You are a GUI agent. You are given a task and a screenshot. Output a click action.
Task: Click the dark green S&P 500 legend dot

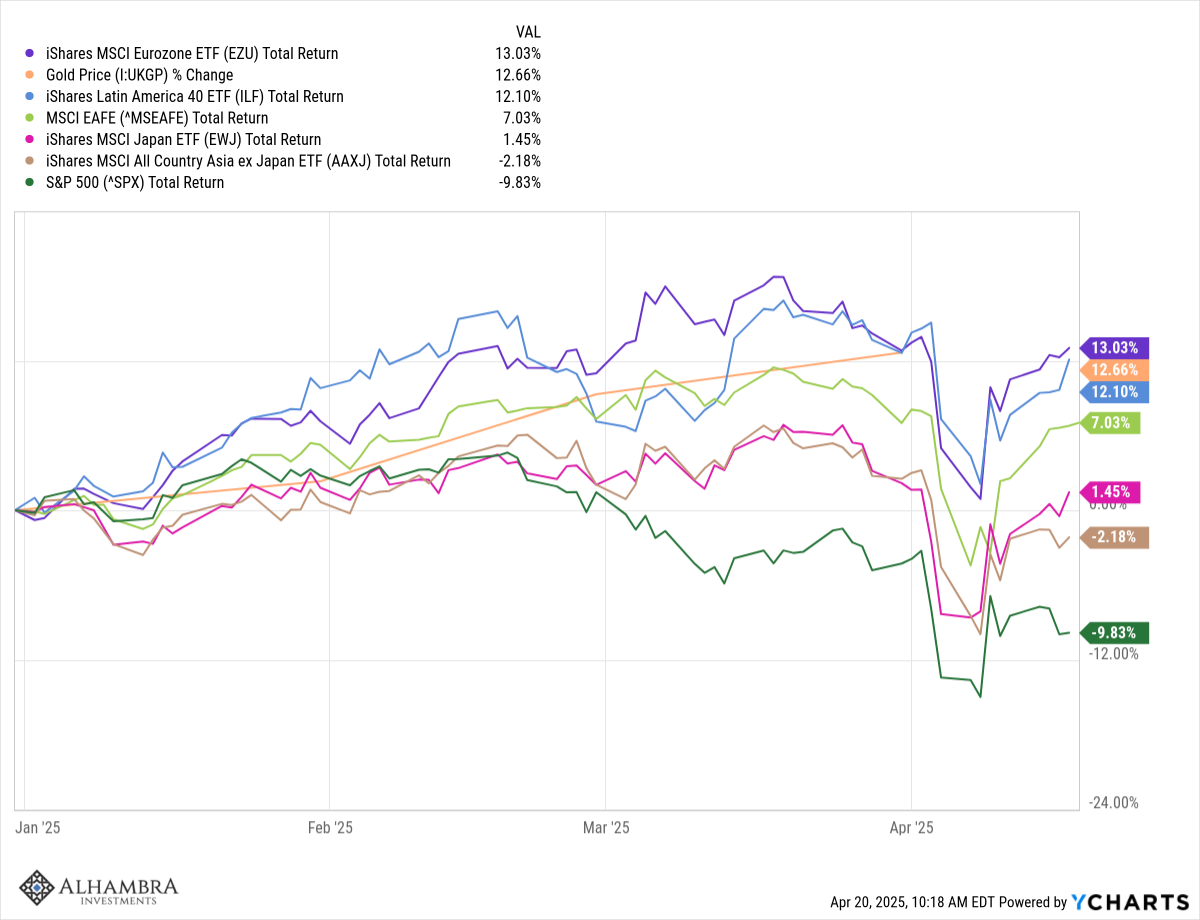tap(30, 183)
